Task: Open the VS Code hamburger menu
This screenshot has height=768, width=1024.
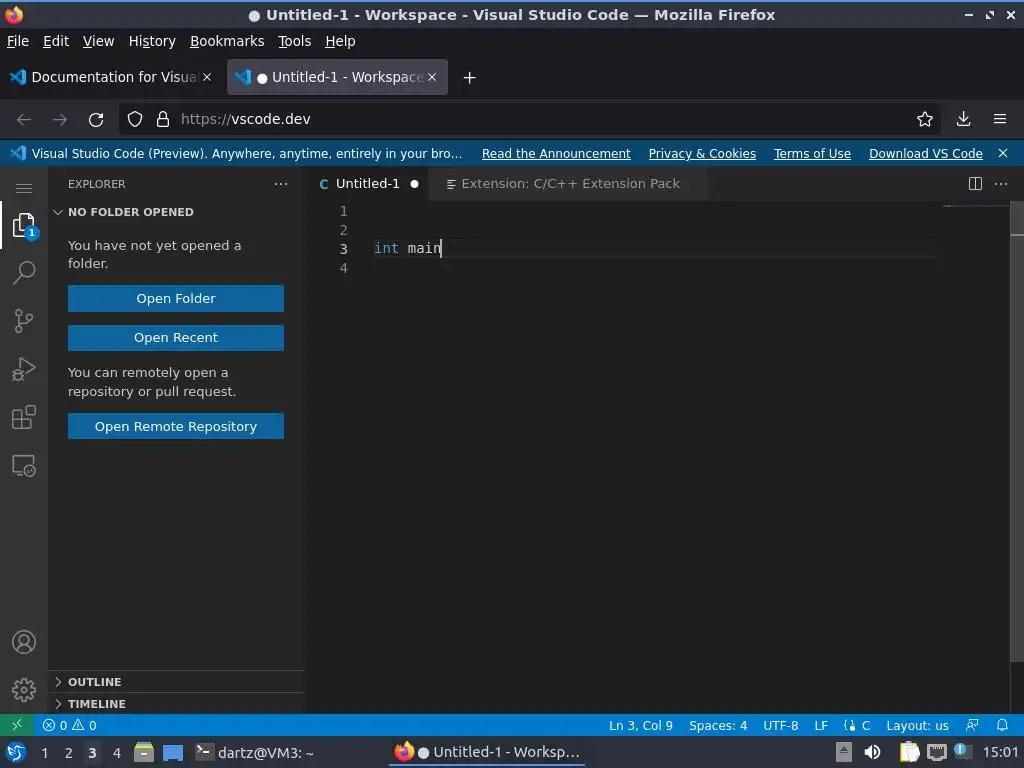Action: [x=24, y=188]
